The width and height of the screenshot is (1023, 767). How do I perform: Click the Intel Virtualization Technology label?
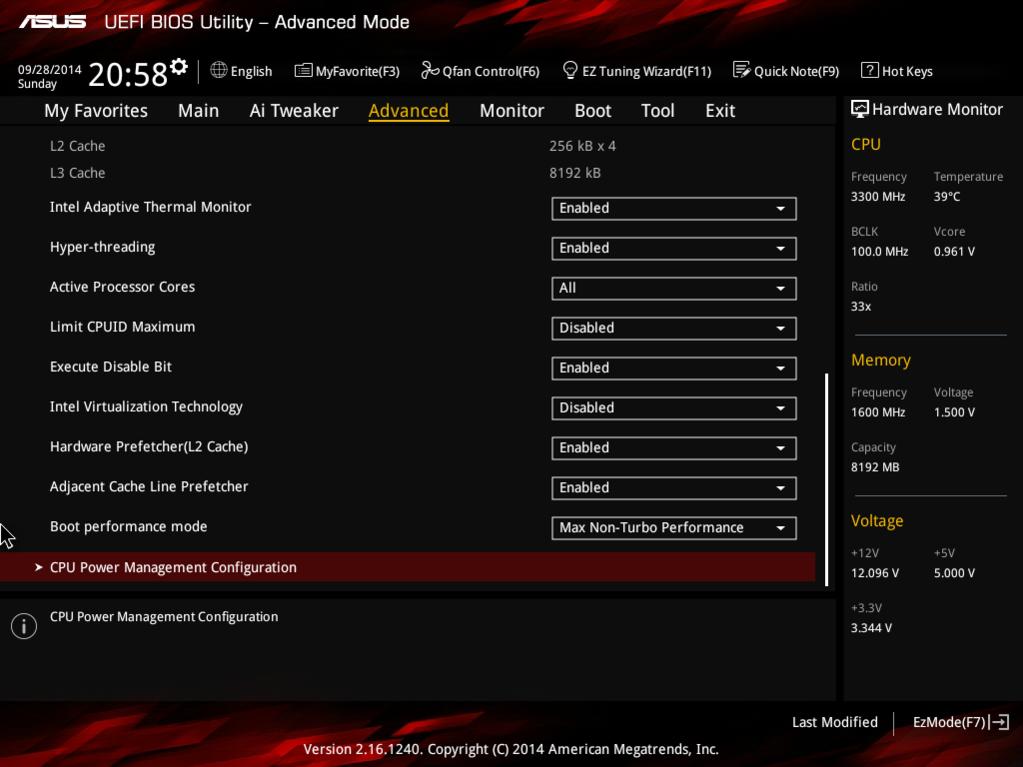pos(146,407)
